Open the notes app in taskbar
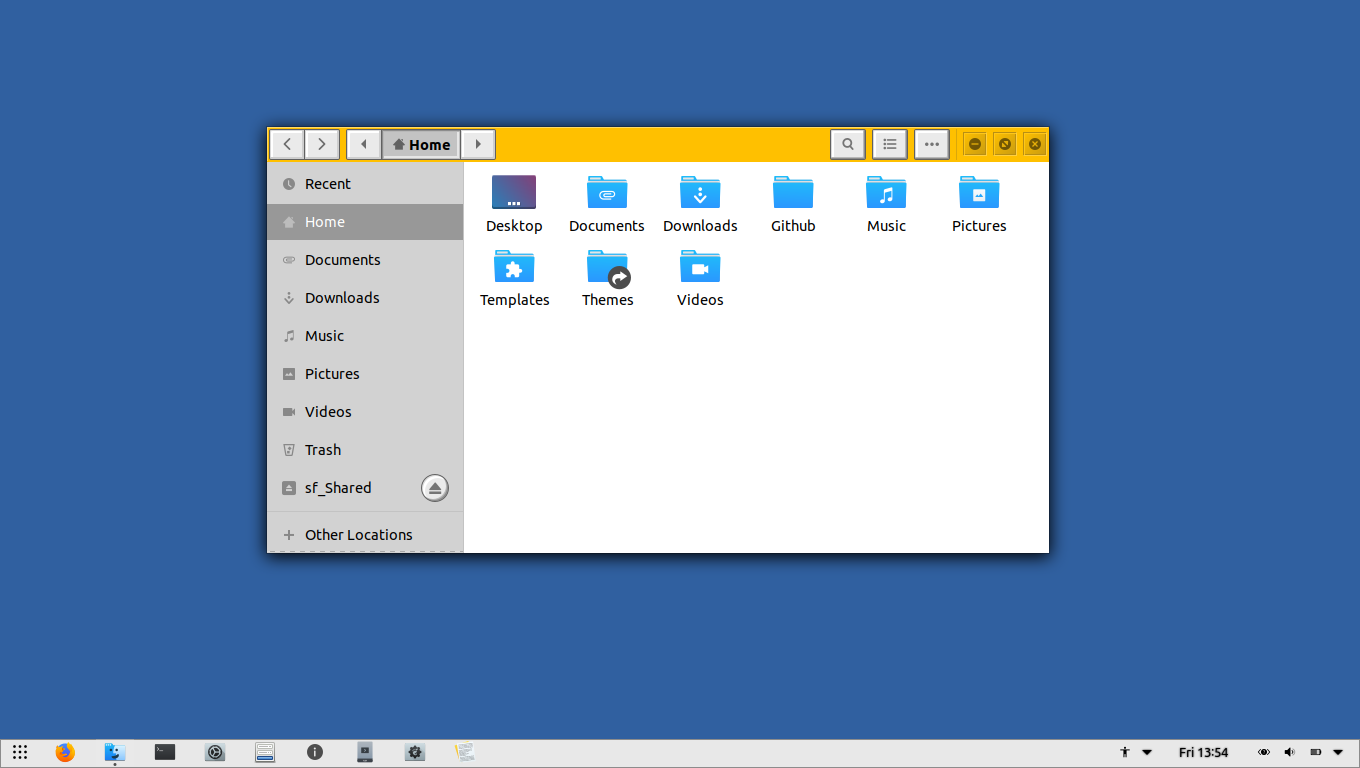This screenshot has width=1360, height=768. click(x=465, y=752)
